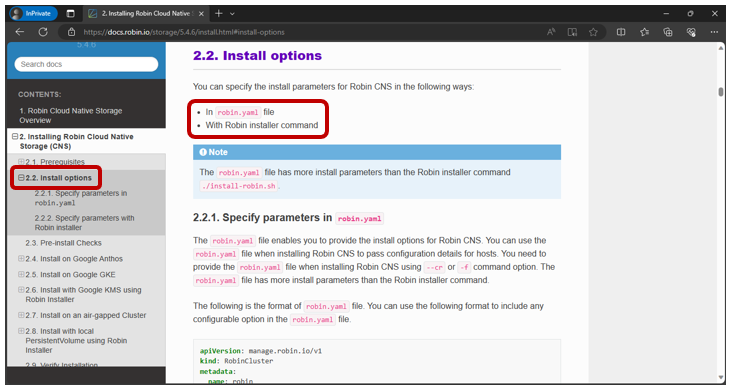Refresh the page
Image resolution: width=733 pixels, height=390 pixels.
pos(43,32)
